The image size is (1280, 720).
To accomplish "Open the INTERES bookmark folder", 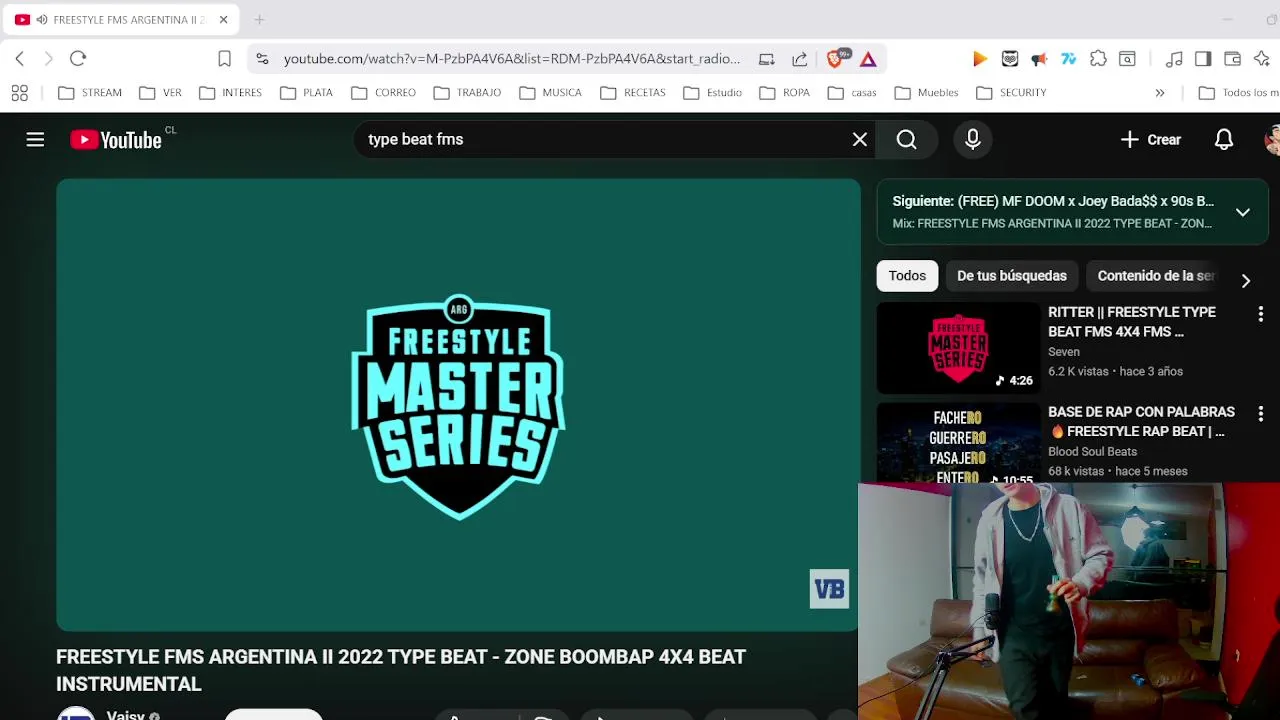I will pyautogui.click(x=230, y=93).
